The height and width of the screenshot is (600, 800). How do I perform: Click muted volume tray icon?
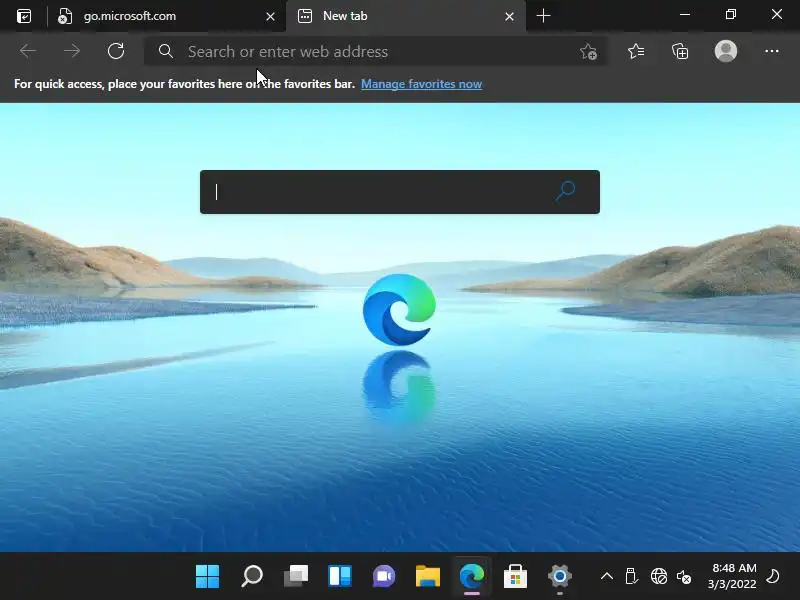(x=684, y=577)
